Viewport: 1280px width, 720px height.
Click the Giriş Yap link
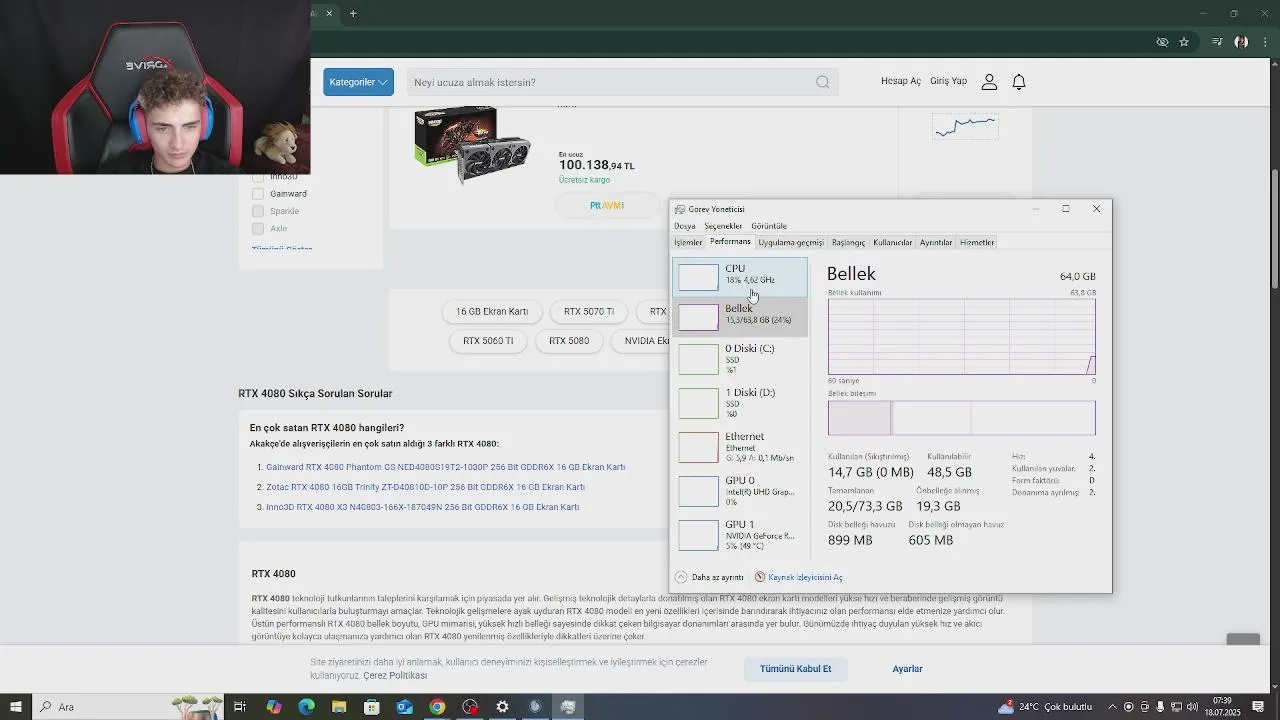[948, 81]
